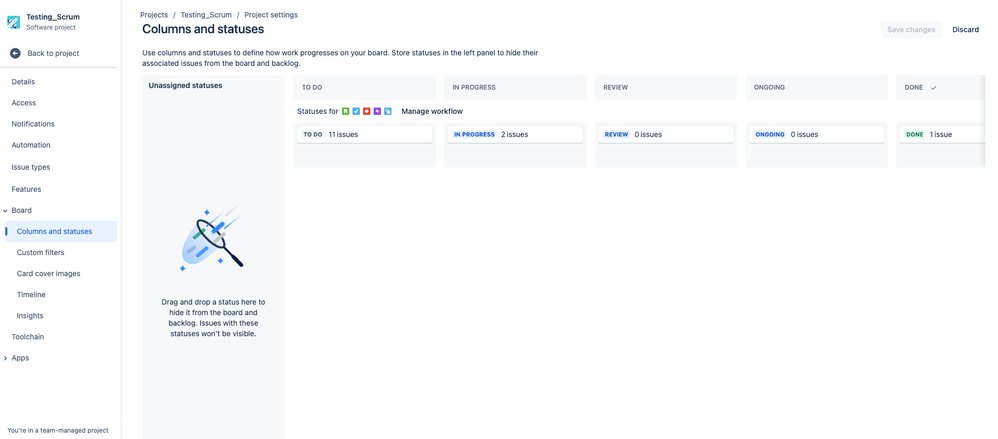Click the ONGOING column header
The width and height of the screenshot is (998, 439).
817,88
